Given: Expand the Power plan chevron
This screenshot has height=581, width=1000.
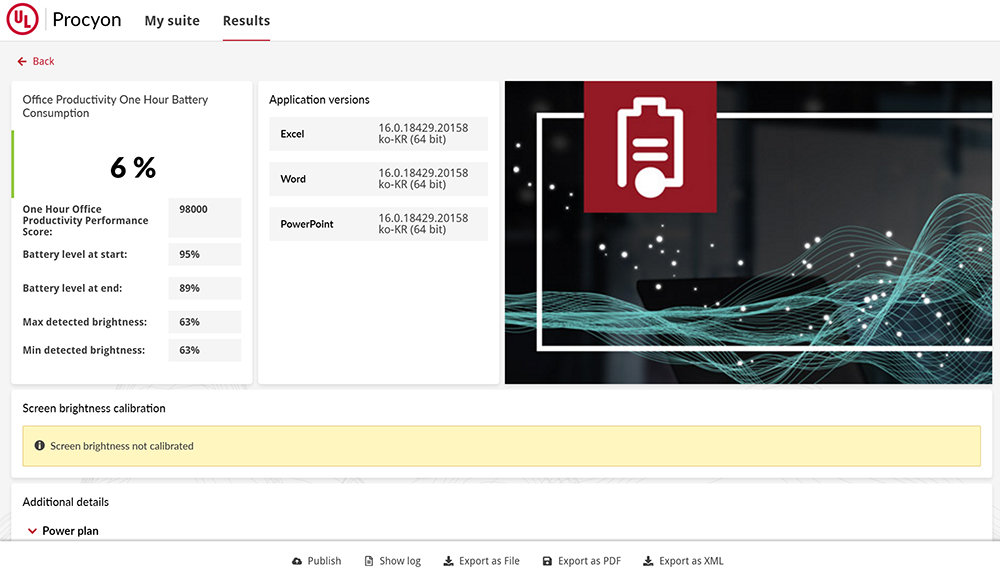Looking at the screenshot, I should point(31,531).
